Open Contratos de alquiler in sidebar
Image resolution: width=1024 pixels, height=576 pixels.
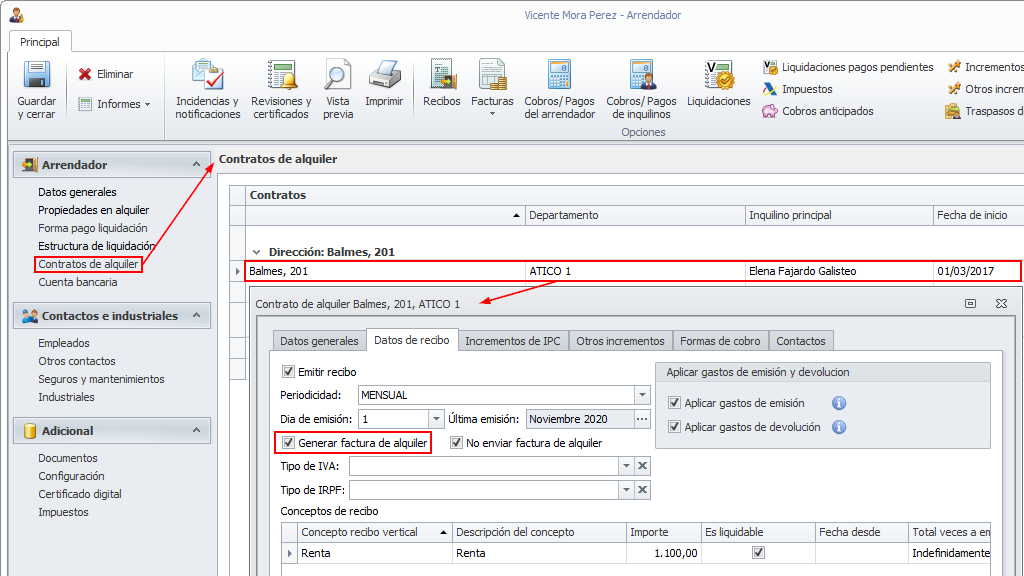point(88,264)
